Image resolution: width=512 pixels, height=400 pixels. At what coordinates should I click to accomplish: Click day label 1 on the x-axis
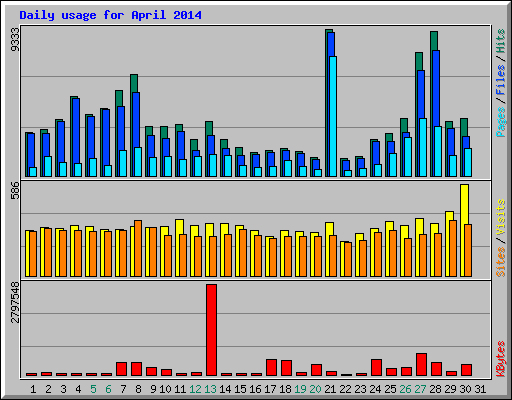tap(33, 389)
